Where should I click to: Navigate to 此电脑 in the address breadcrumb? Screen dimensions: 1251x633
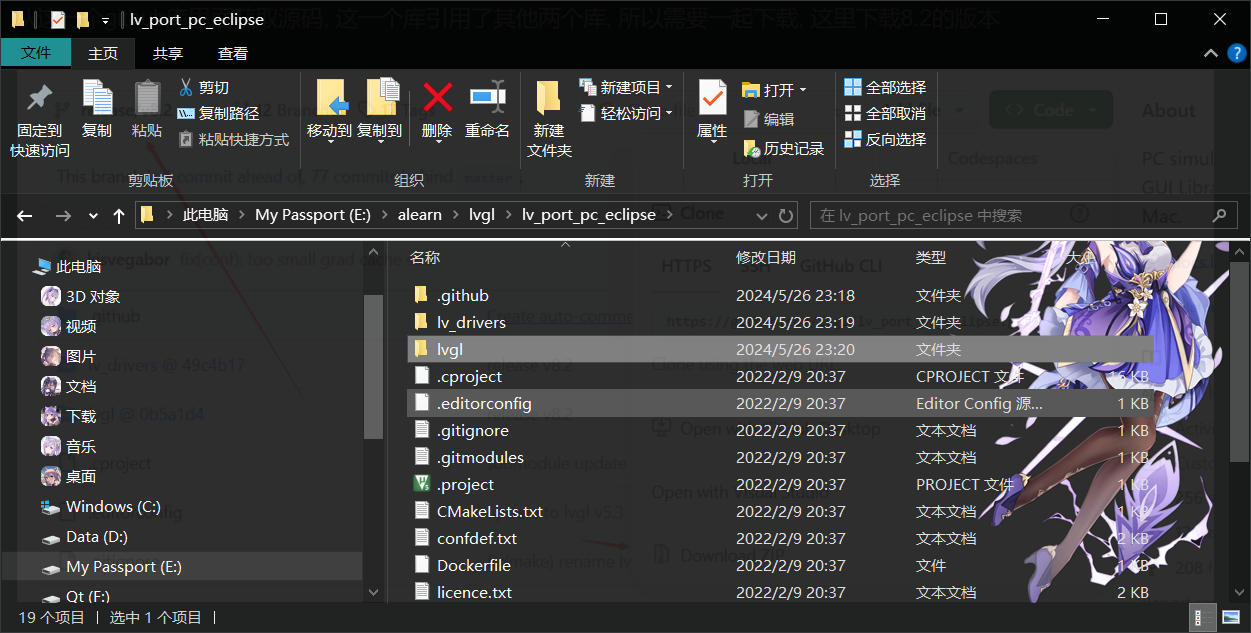[205, 215]
